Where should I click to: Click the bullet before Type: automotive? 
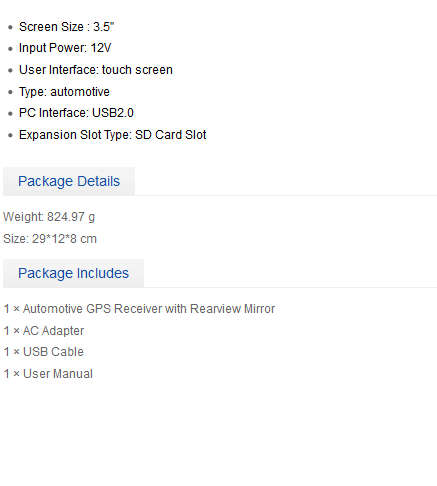click(10, 92)
